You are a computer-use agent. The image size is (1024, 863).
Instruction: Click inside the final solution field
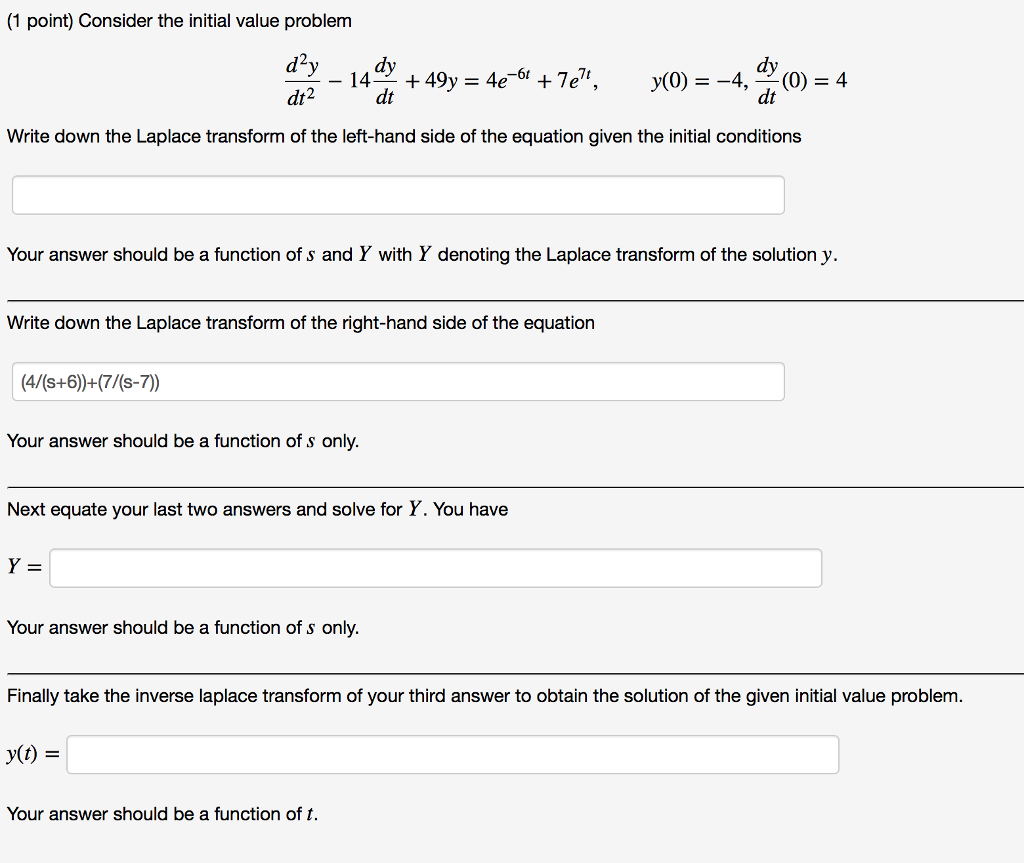click(x=452, y=754)
